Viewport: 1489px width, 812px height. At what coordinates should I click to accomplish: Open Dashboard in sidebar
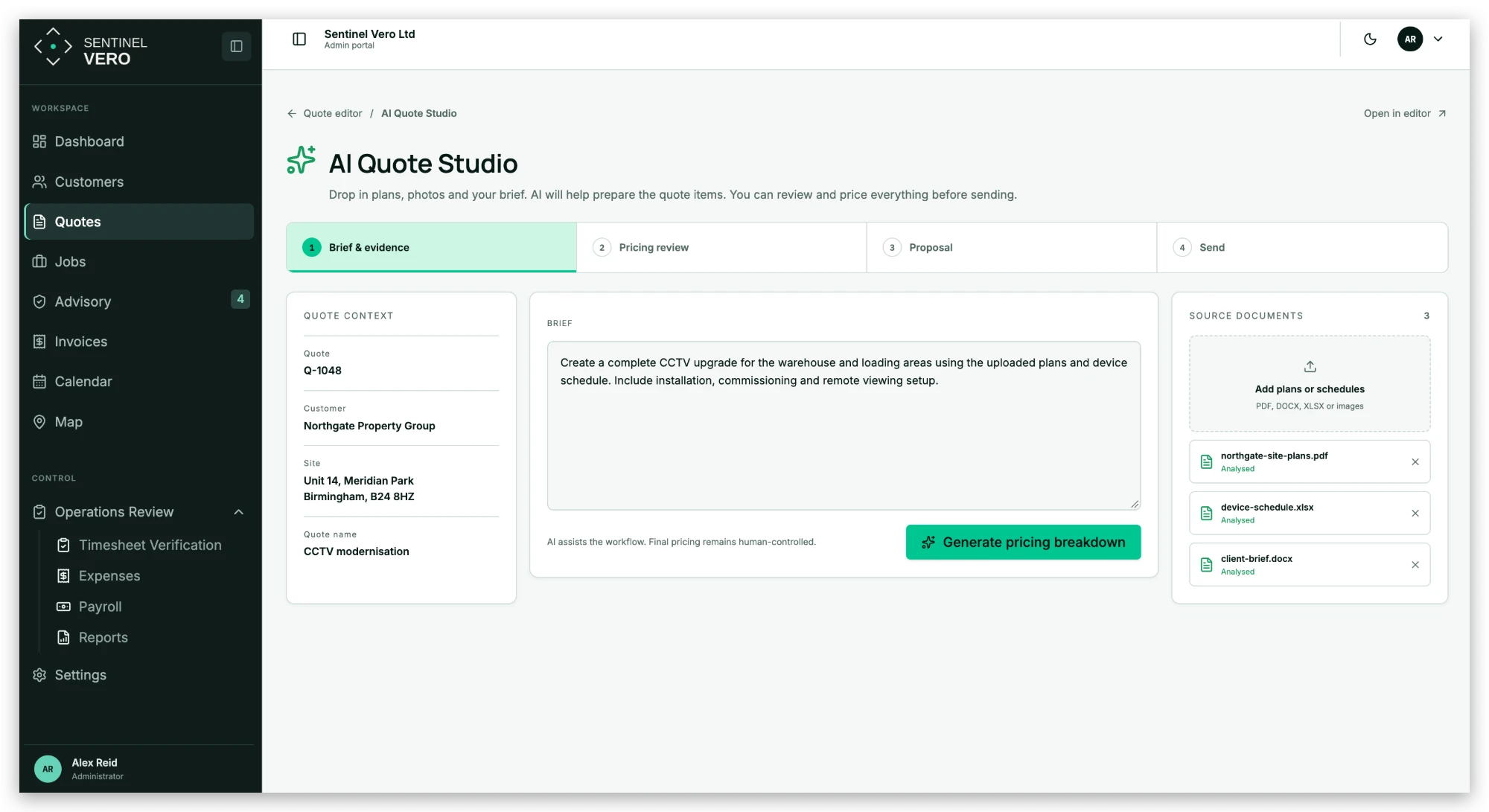tap(139, 141)
